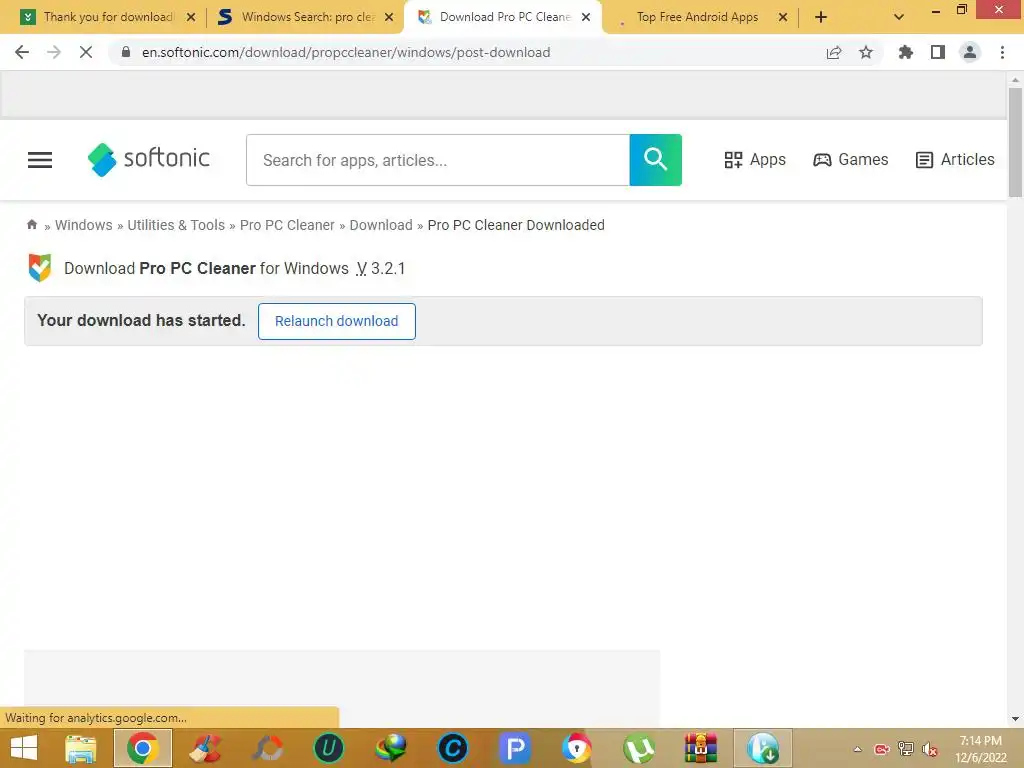Open Internet Download Manager taskbar icon
Screen dimensions: 1024x768
tap(391, 748)
